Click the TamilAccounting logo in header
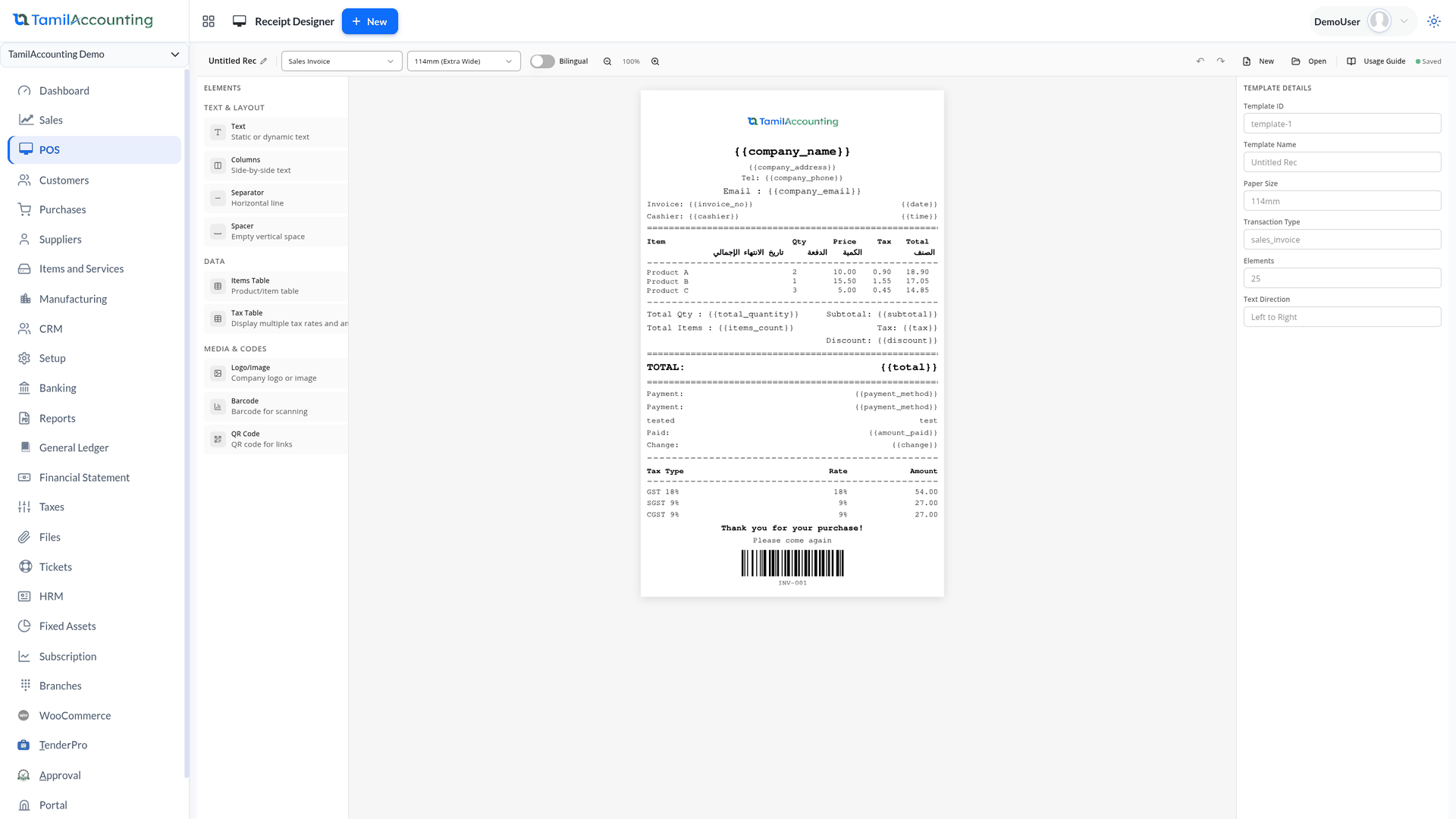The height and width of the screenshot is (819, 1456). (83, 20)
